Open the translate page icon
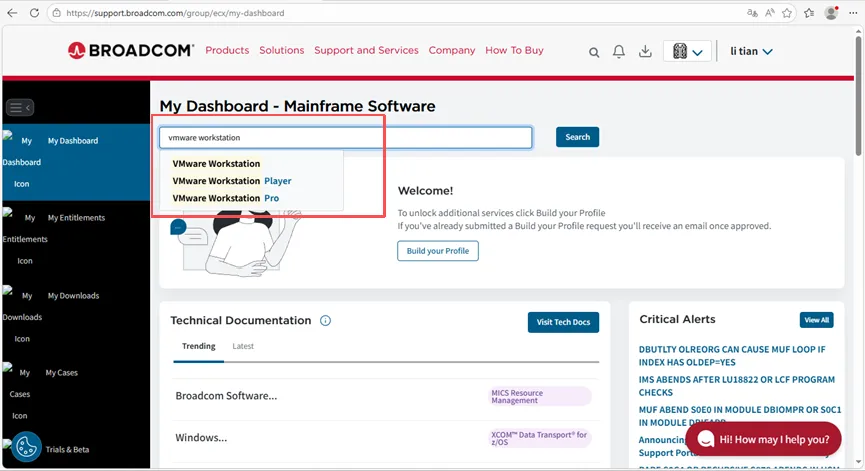This screenshot has height=471, width=865. tap(752, 13)
